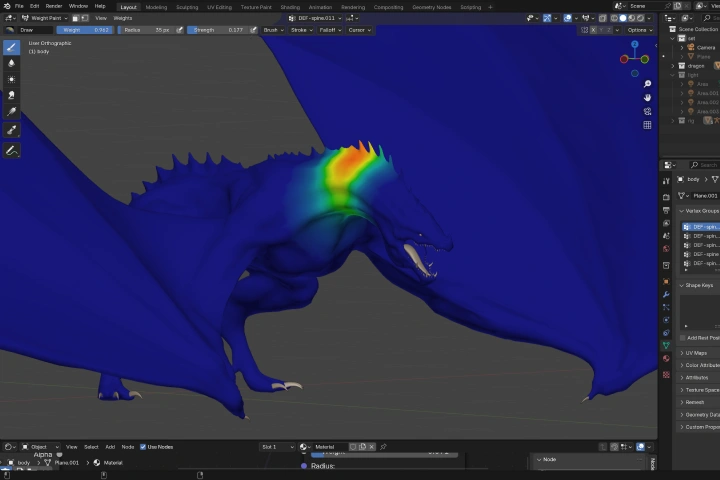Select the Annotate tool

point(11,150)
